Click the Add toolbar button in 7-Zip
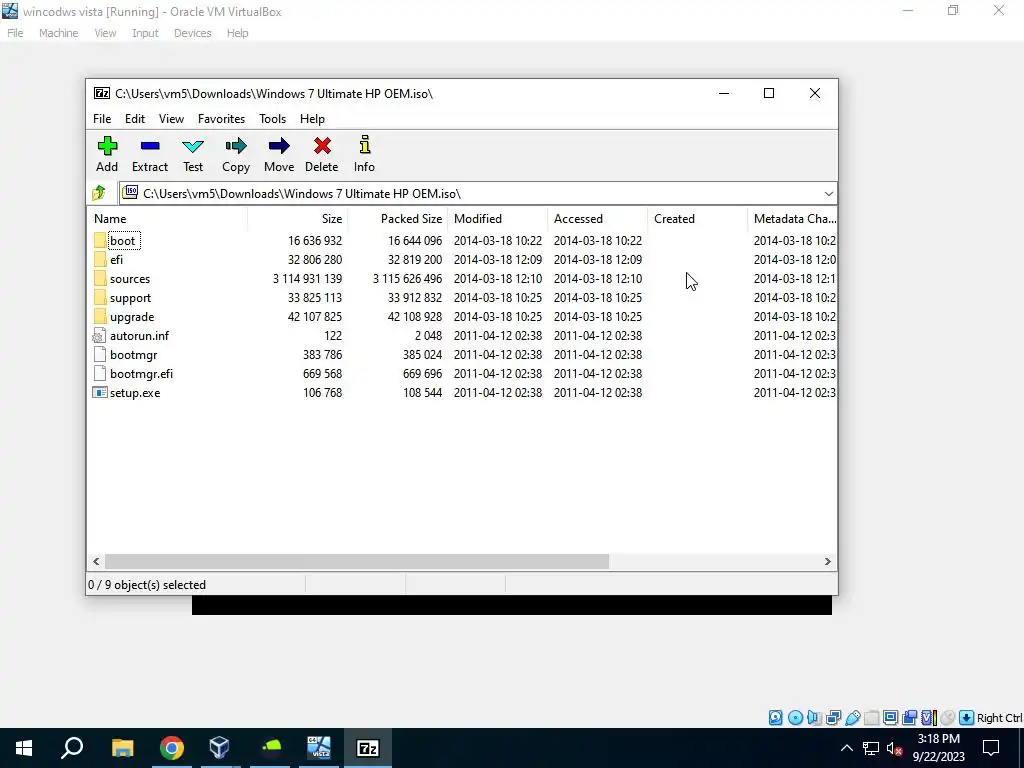The width and height of the screenshot is (1024, 768). [x=107, y=155]
